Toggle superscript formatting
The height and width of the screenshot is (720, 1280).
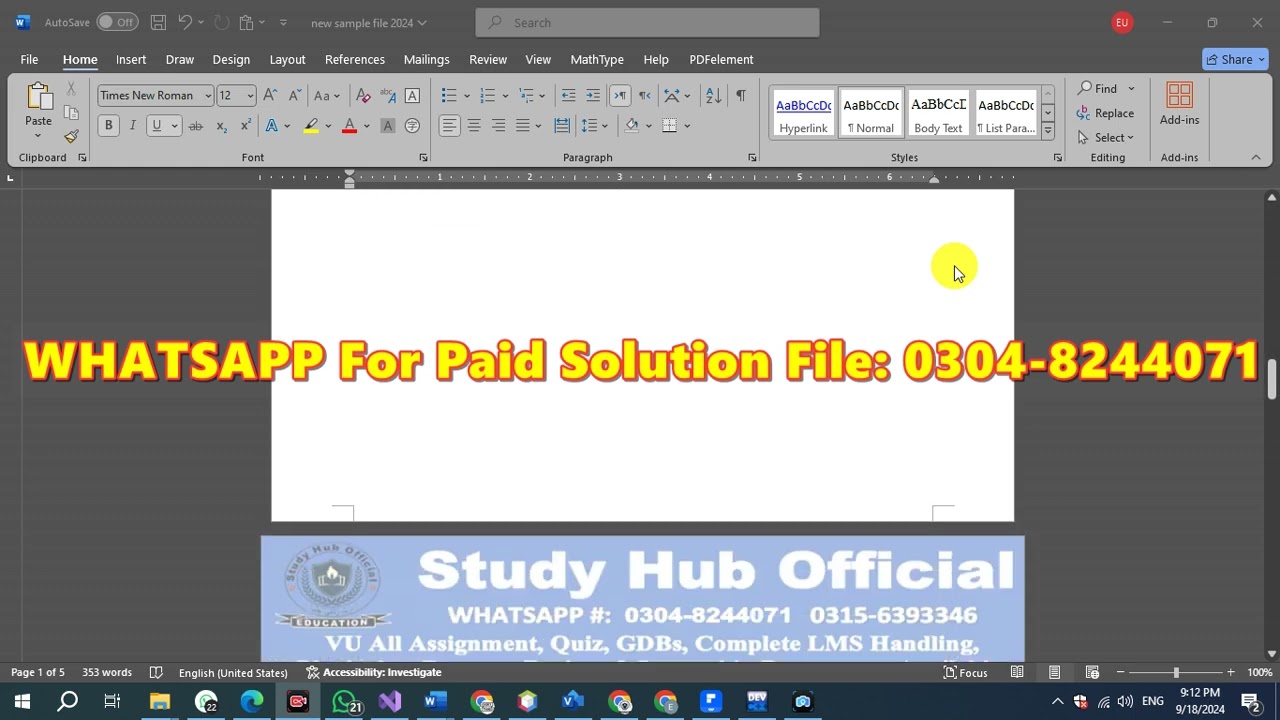[x=246, y=125]
